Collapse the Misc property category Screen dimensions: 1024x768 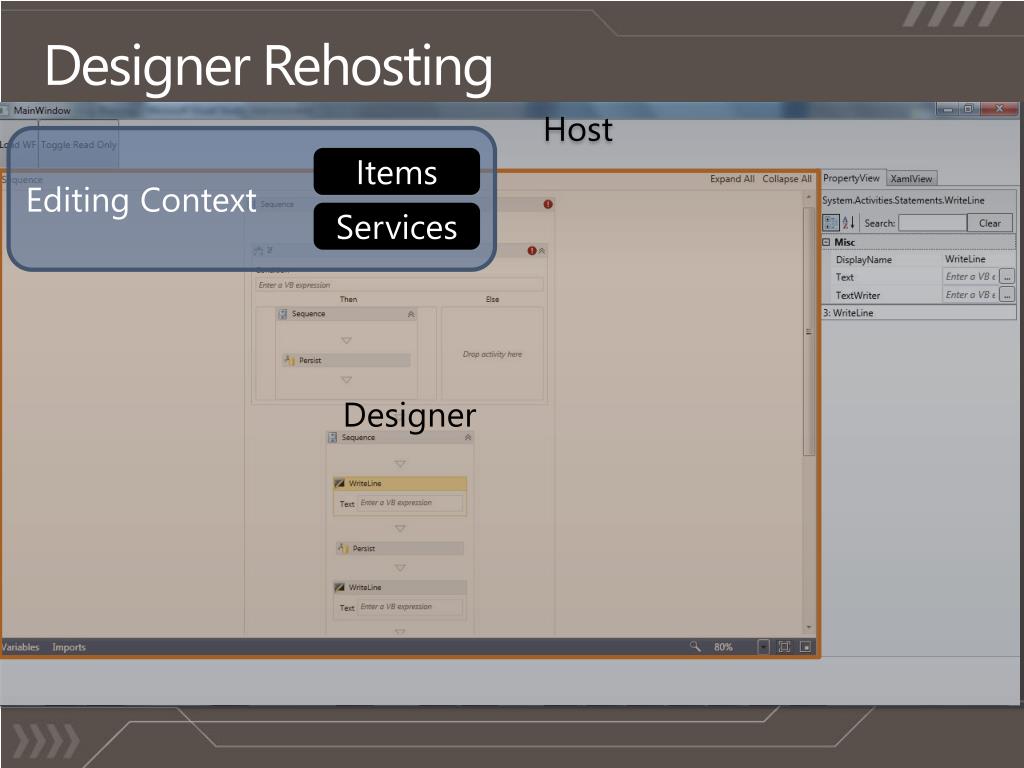tap(826, 242)
